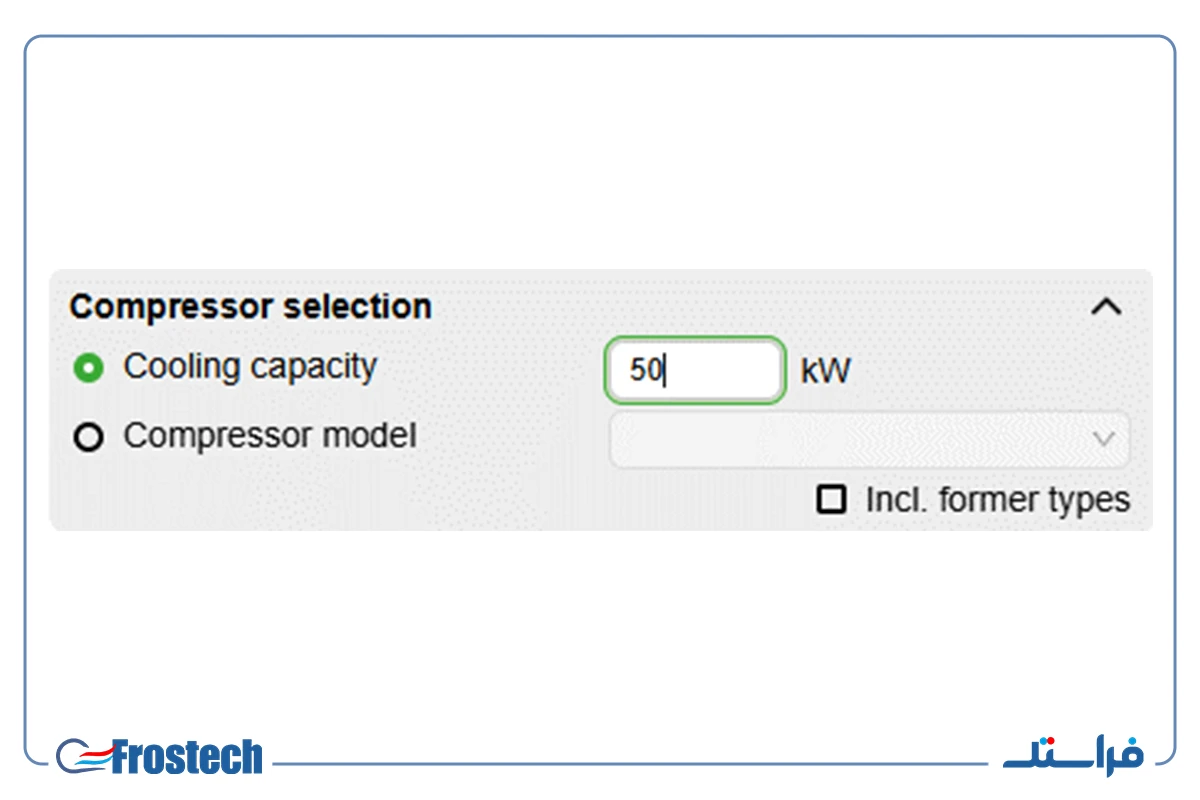Image resolution: width=1200 pixels, height=800 pixels.
Task: Tick the Incl. former types checkbox
Action: click(831, 499)
